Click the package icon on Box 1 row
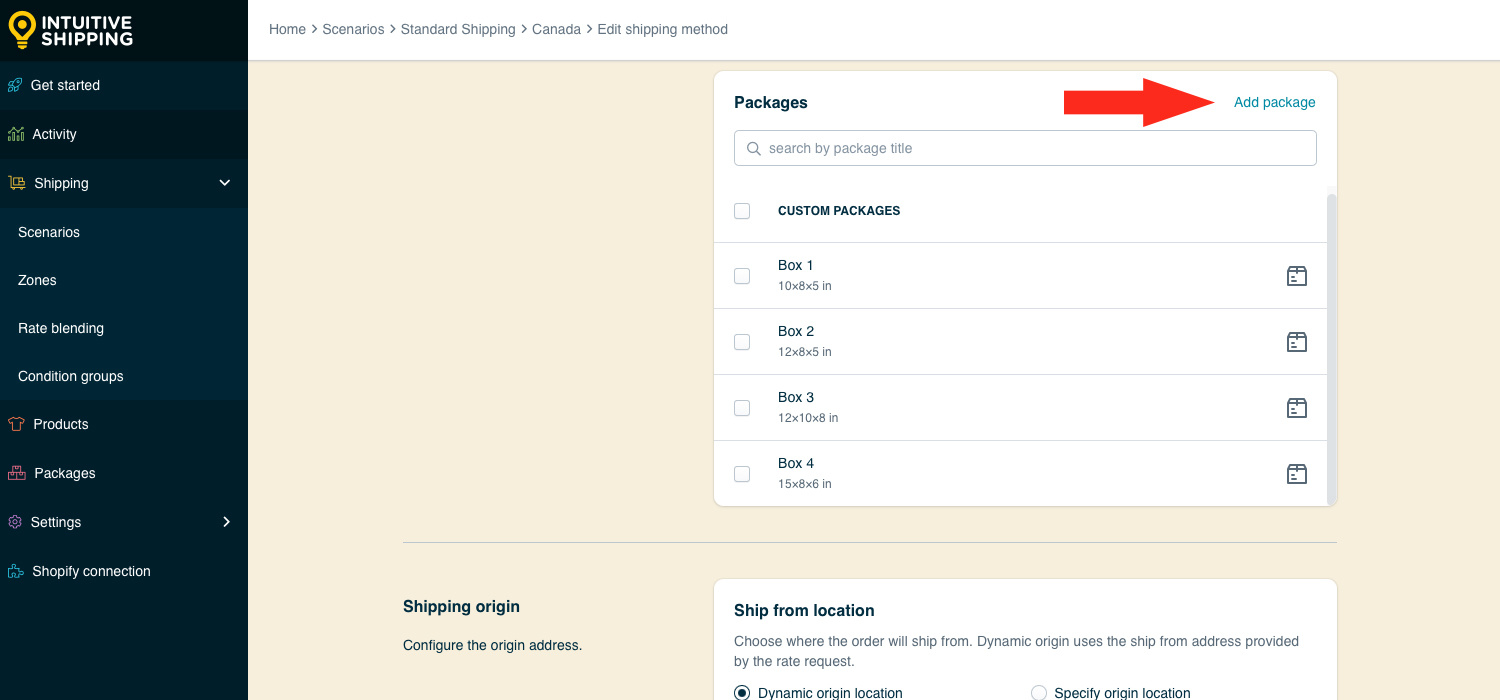Image resolution: width=1500 pixels, height=700 pixels. [x=1297, y=276]
